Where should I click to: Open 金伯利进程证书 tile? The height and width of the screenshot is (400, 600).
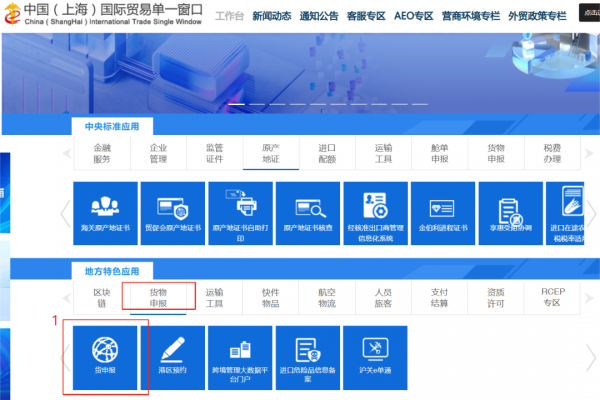click(442, 213)
